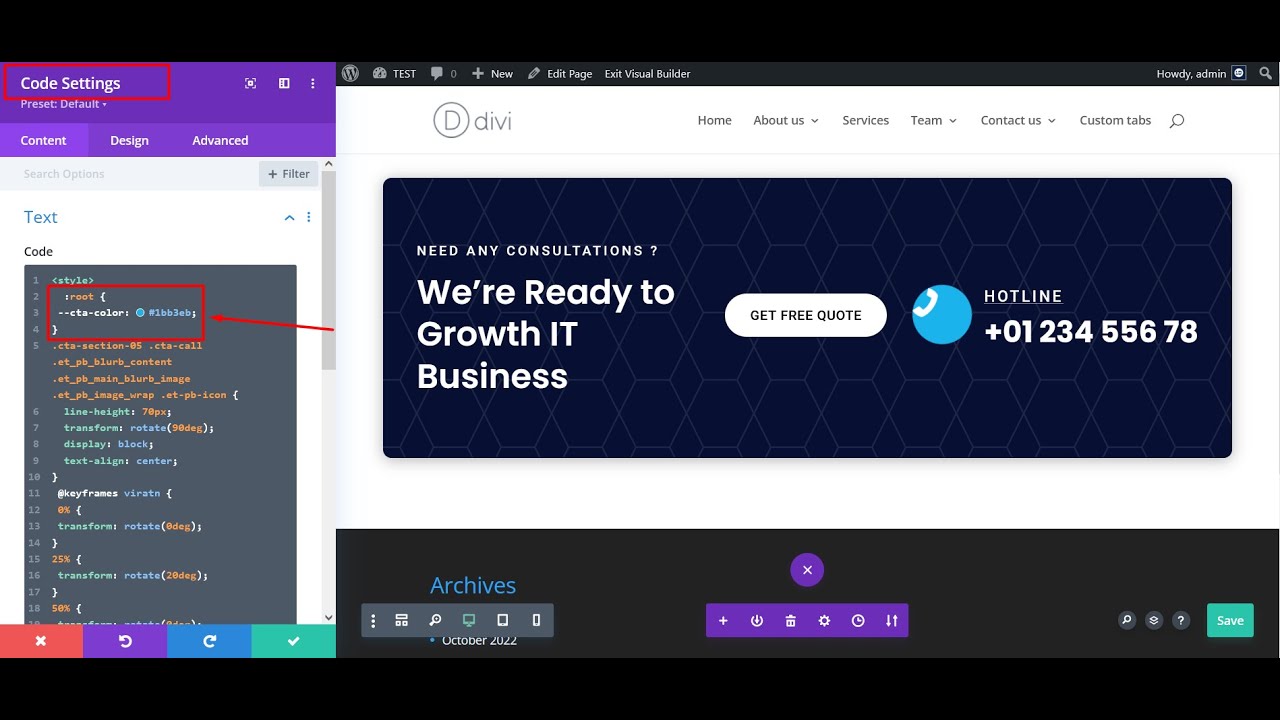The width and height of the screenshot is (1280, 720).
Task: Click the zoom search icon in builder bar
Action: point(435,620)
